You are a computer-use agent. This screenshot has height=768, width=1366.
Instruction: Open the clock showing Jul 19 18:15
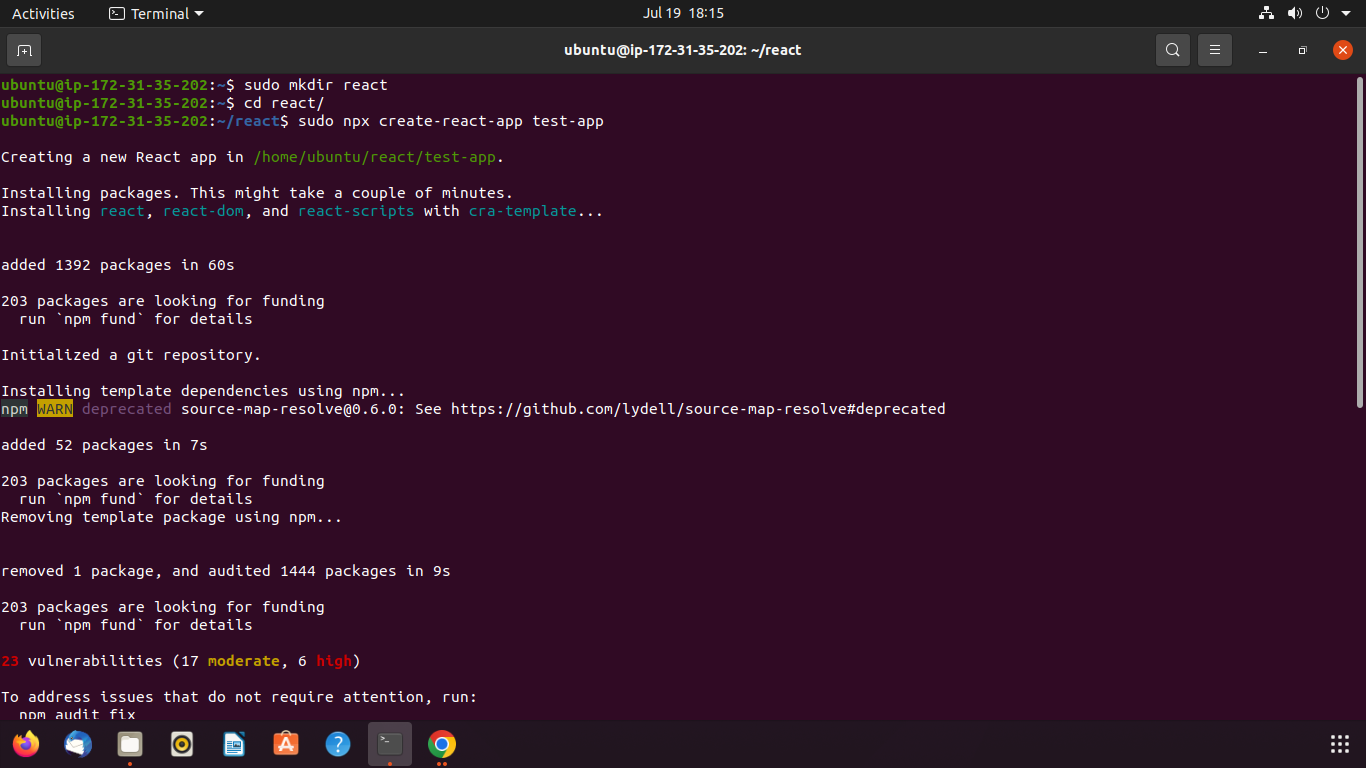click(683, 13)
